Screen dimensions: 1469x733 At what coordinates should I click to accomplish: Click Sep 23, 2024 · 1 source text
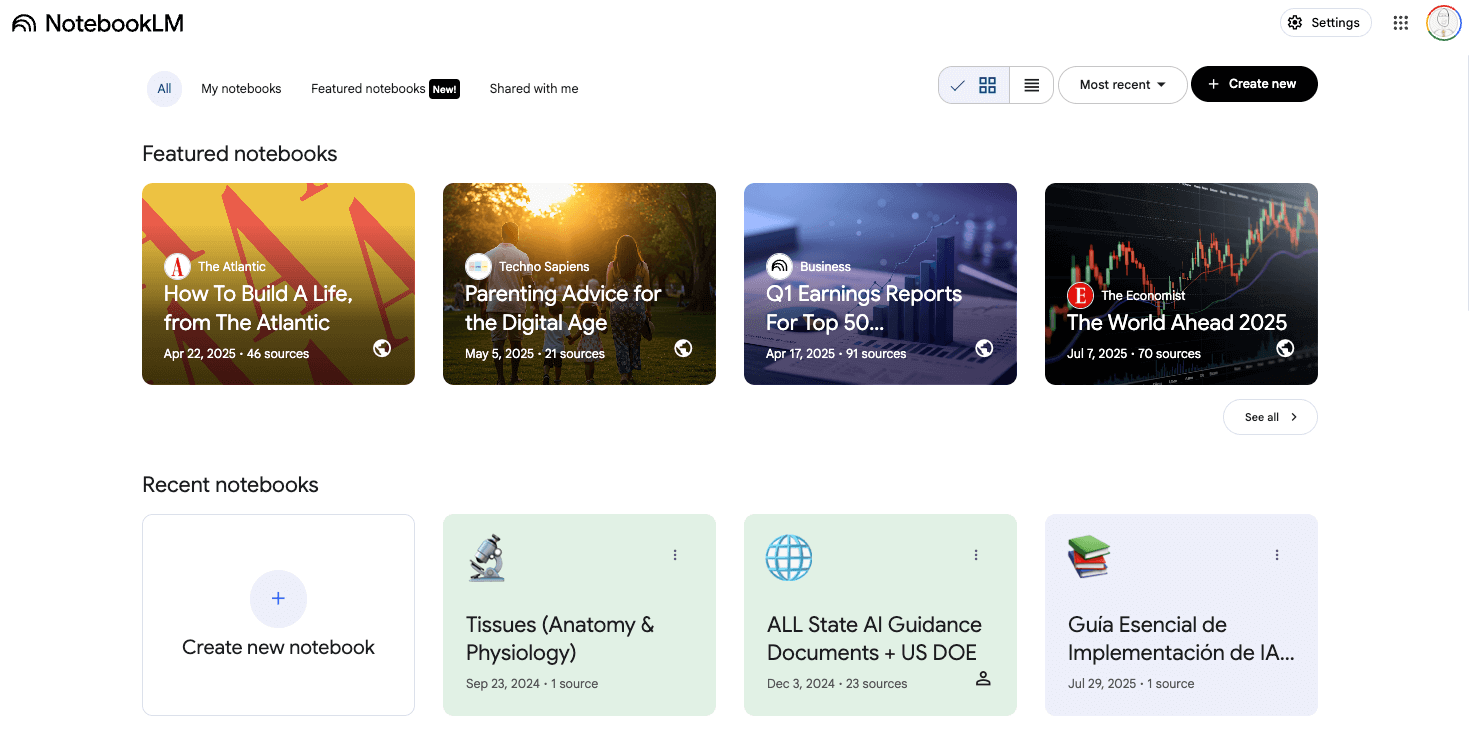tap(532, 684)
